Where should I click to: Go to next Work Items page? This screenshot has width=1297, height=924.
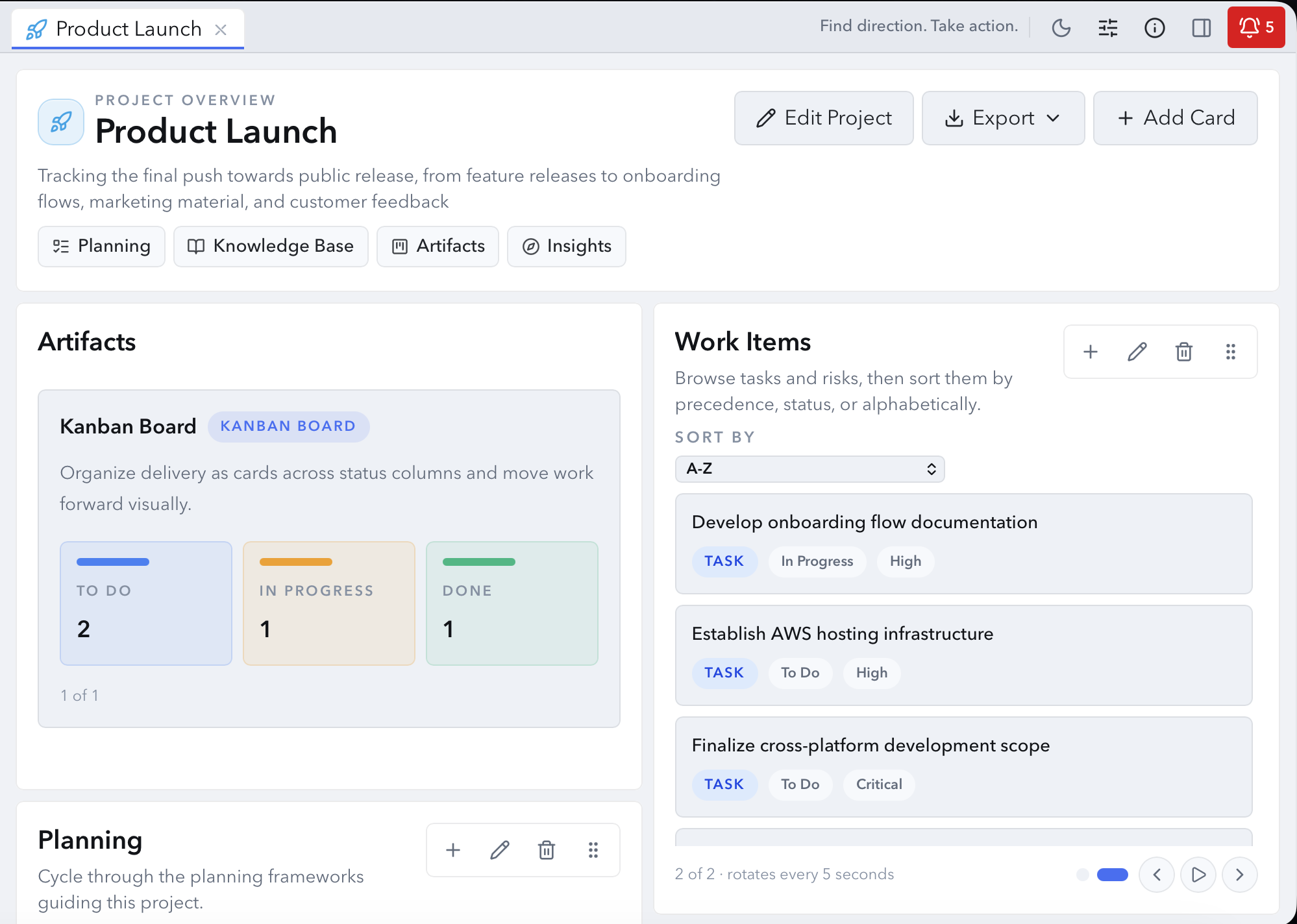tap(1240, 875)
